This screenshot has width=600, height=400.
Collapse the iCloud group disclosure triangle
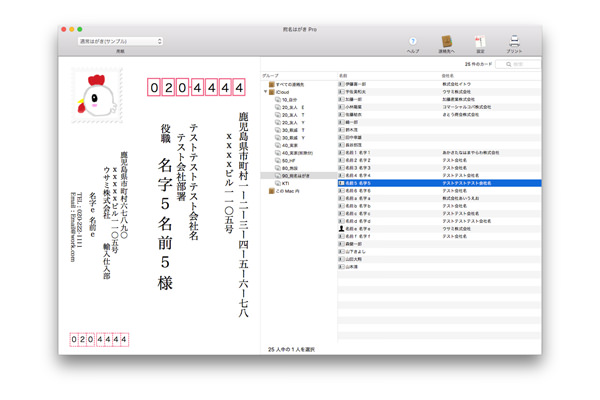(x=266, y=92)
